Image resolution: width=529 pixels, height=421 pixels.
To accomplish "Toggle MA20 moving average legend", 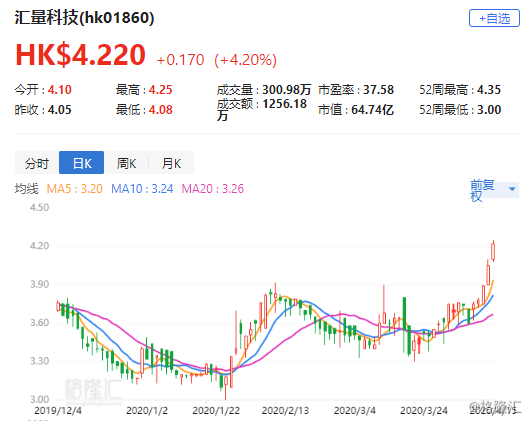I will coord(213,189).
